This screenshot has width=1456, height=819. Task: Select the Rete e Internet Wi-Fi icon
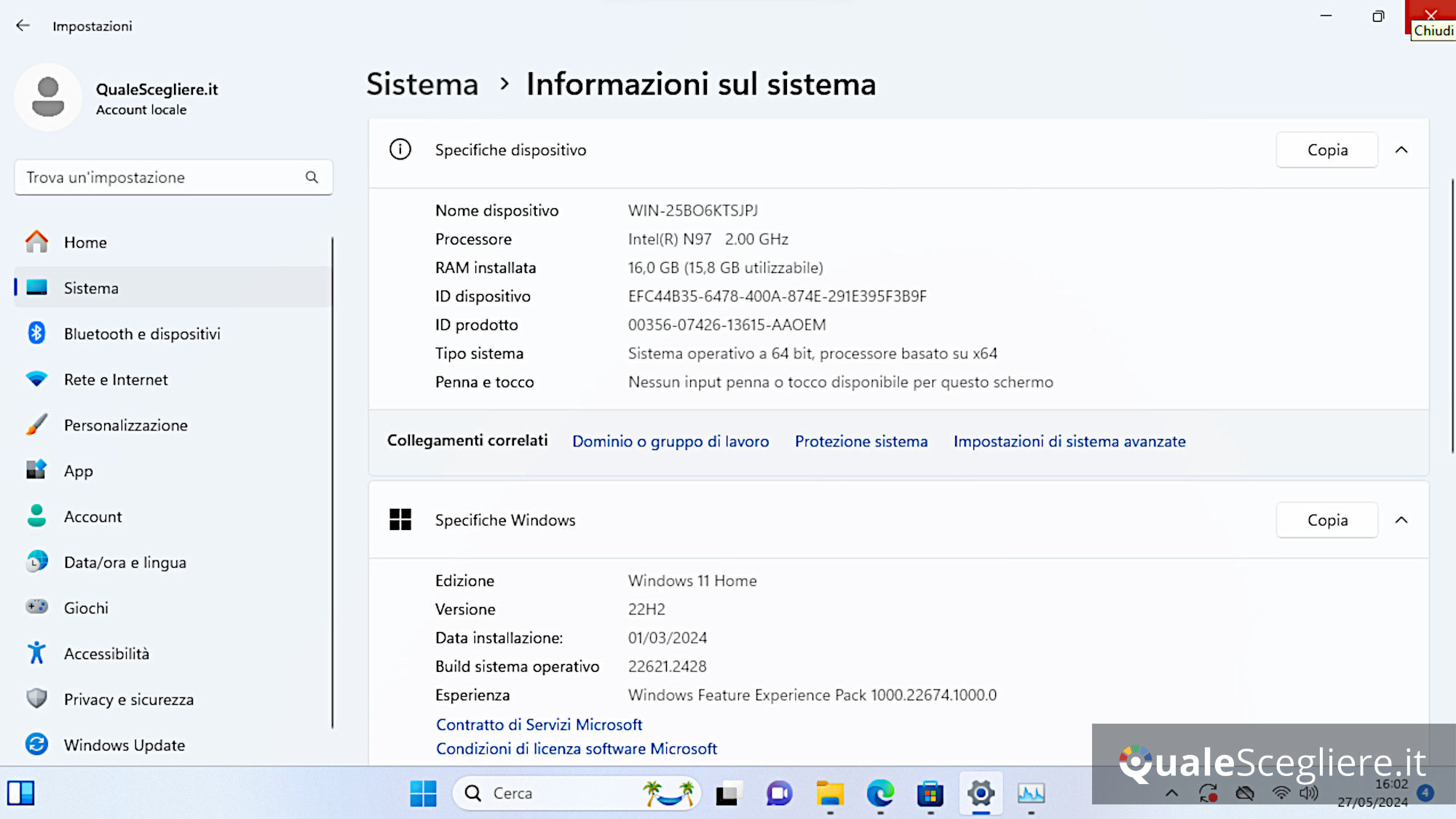tap(36, 379)
